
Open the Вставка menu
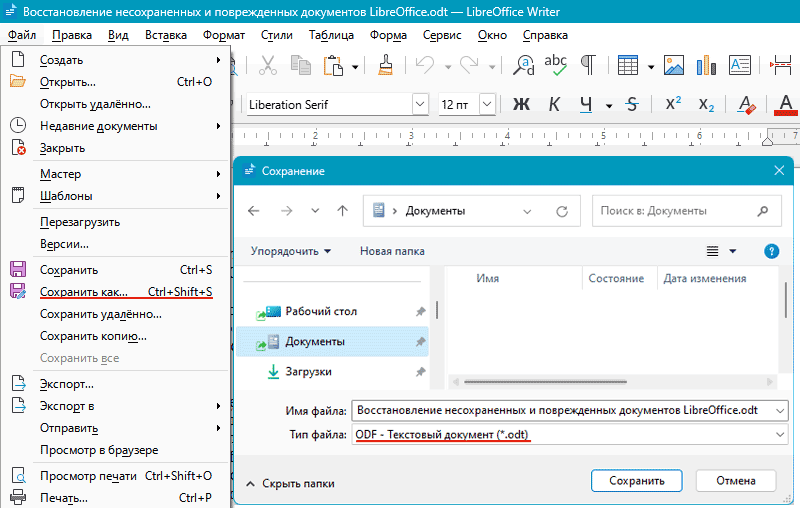(166, 35)
